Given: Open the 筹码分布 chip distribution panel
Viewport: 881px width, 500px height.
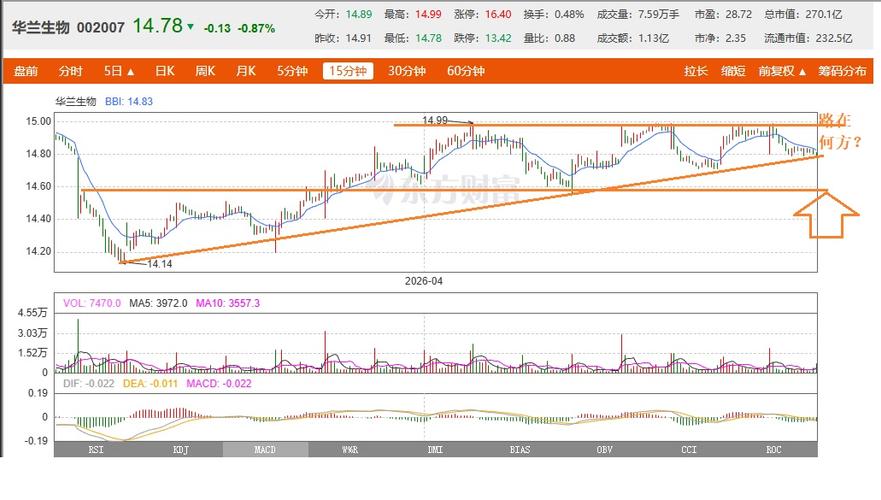Looking at the screenshot, I should pyautogui.click(x=842, y=71).
